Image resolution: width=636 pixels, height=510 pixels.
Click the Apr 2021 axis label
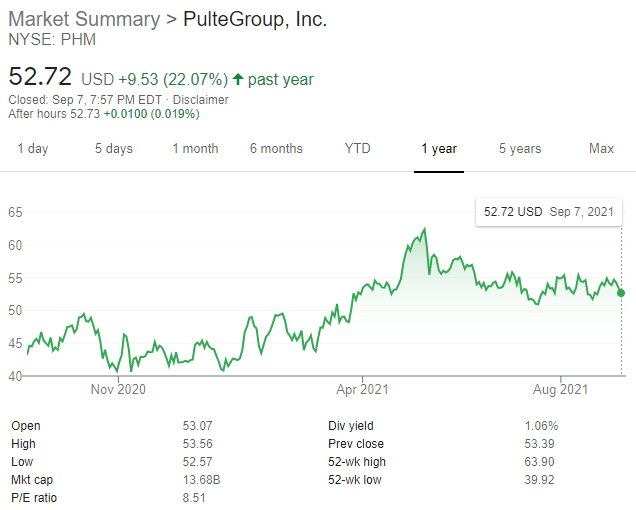(x=361, y=389)
